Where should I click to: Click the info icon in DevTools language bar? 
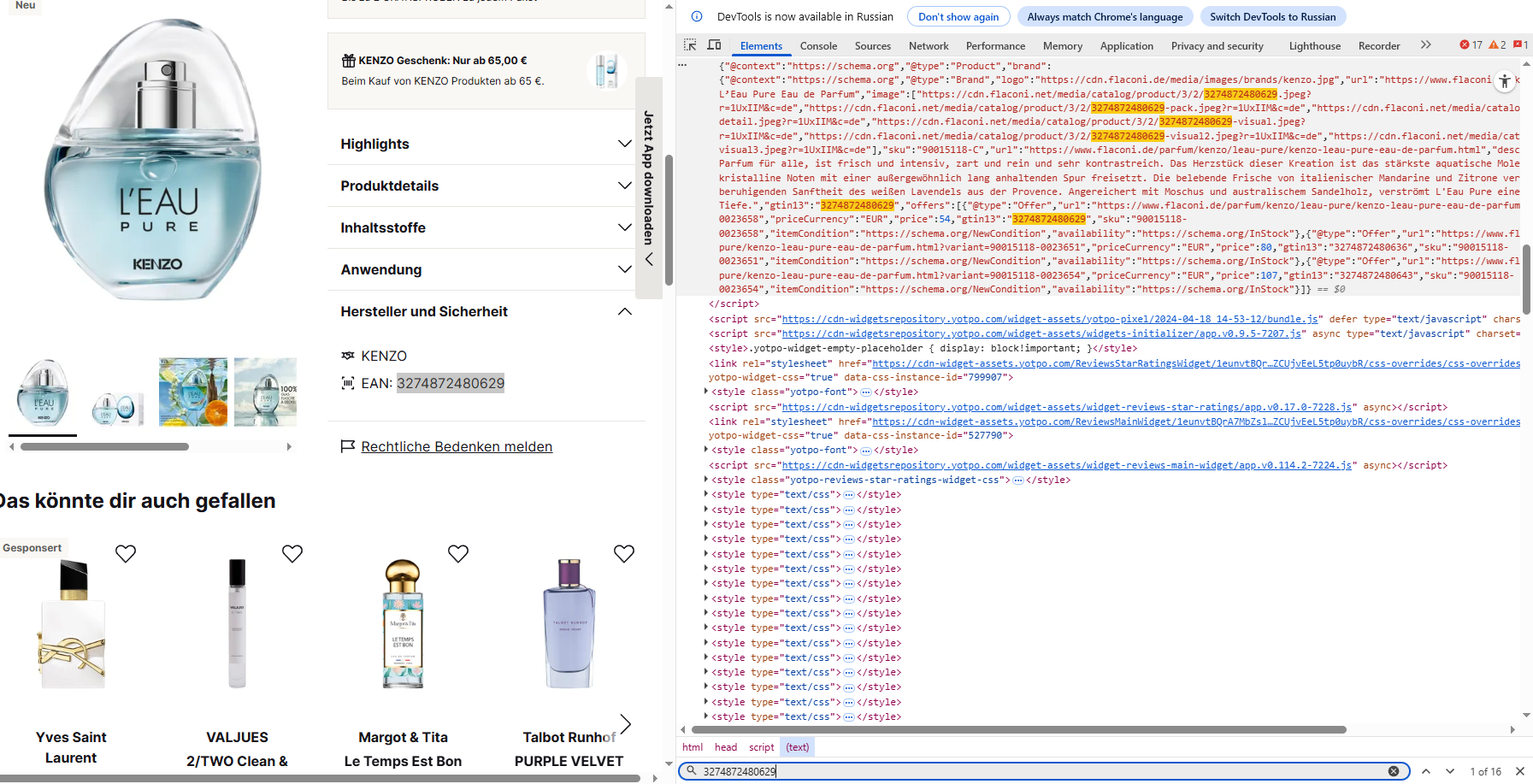click(697, 16)
